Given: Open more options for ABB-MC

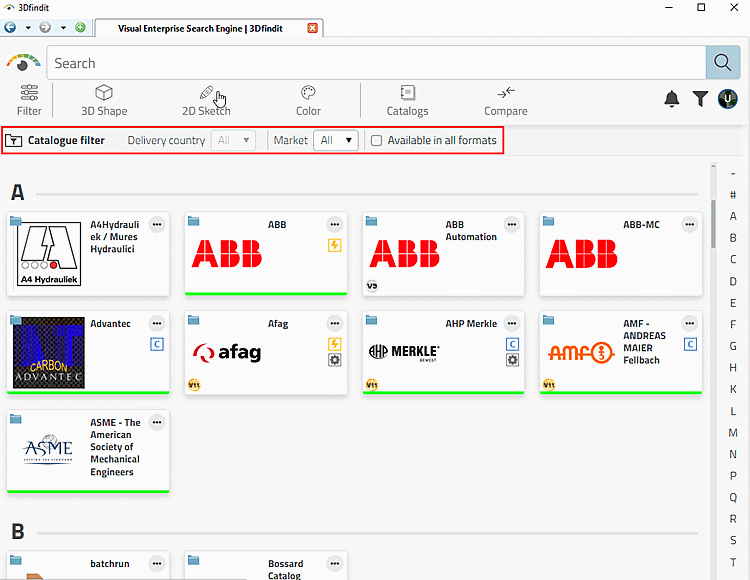Looking at the screenshot, I should 689,224.
